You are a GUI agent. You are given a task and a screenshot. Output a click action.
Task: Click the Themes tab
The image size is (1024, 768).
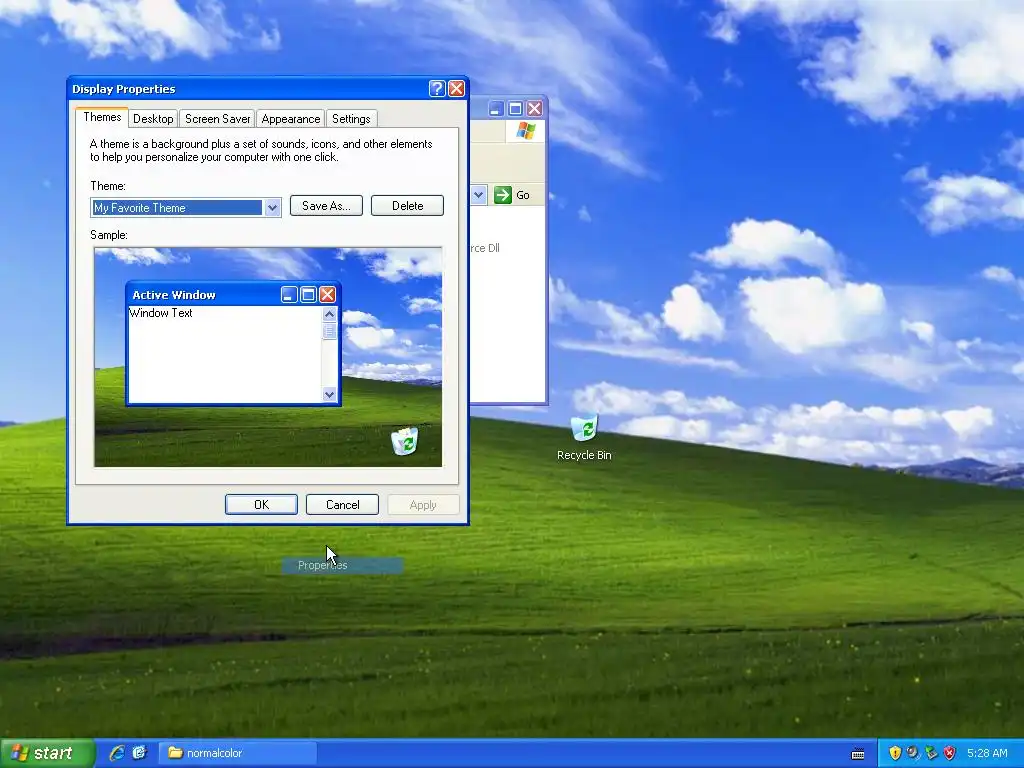point(102,117)
